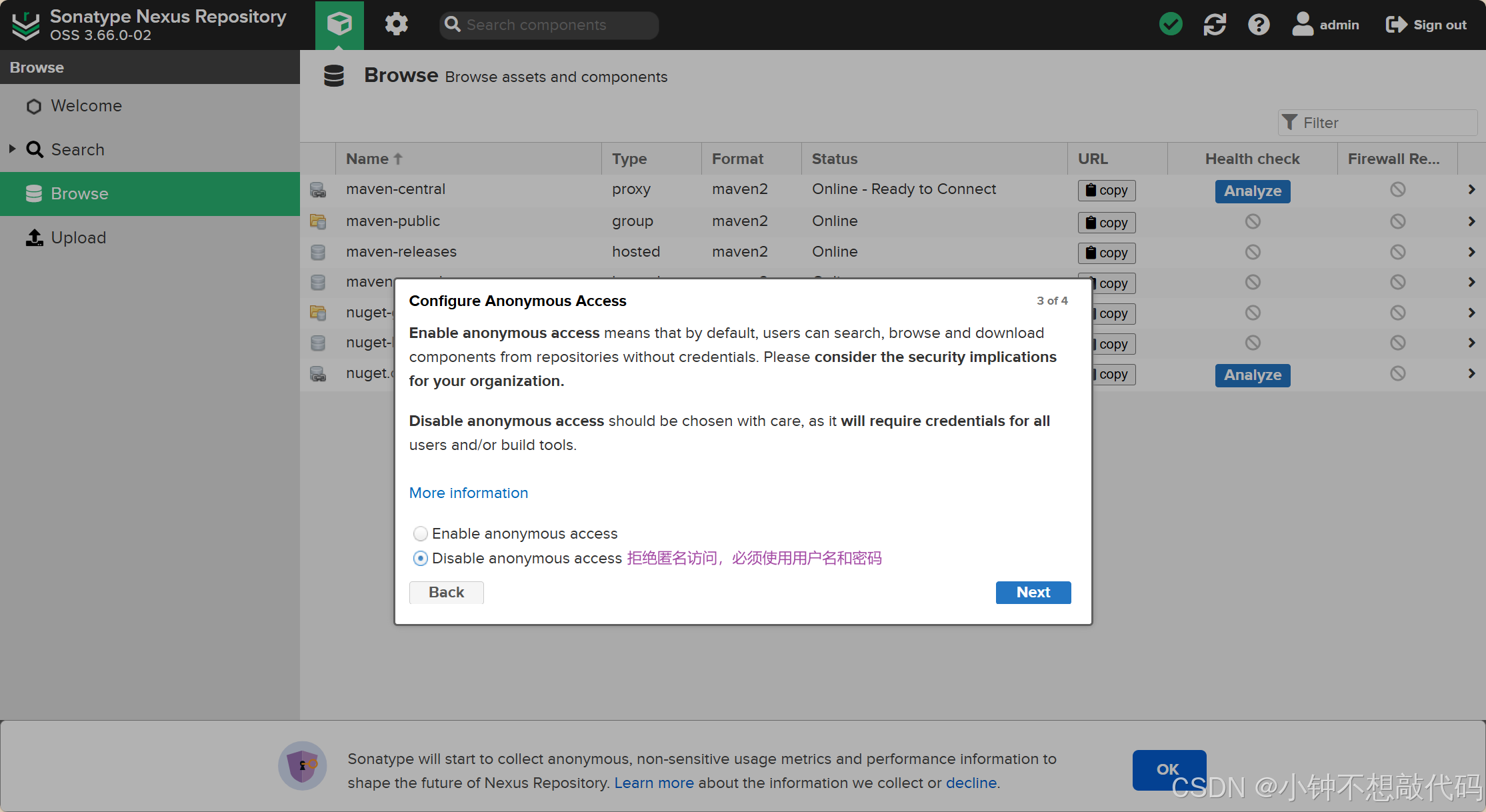Open the maven-public row chevron
Viewport: 1486px width, 812px height.
(x=1471, y=221)
